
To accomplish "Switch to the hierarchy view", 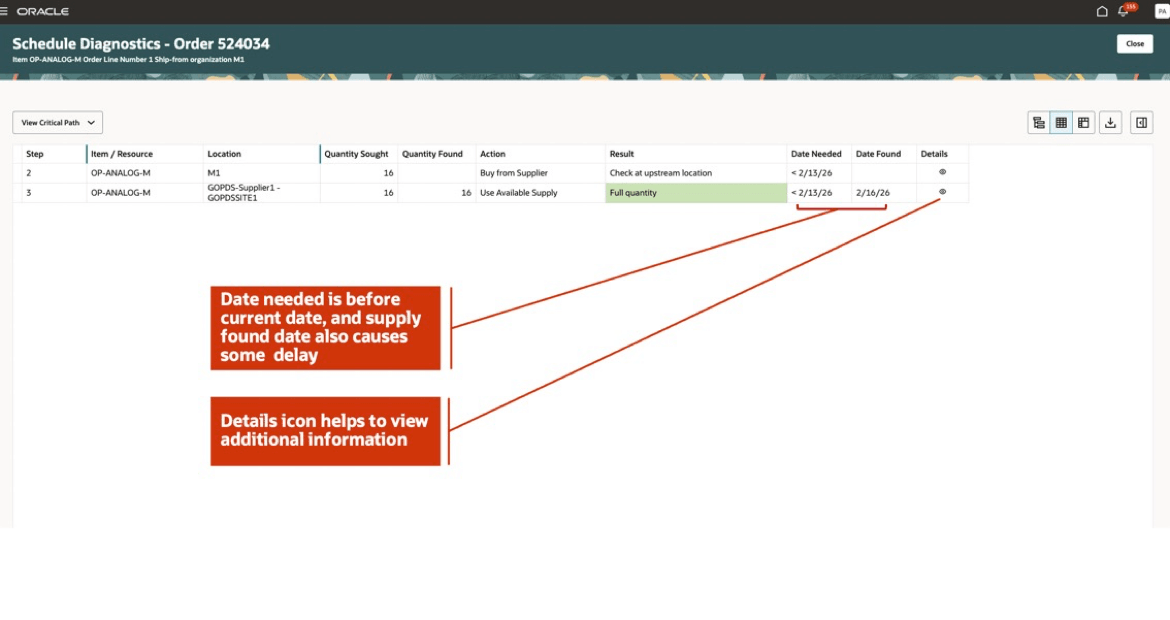I will 1038,122.
